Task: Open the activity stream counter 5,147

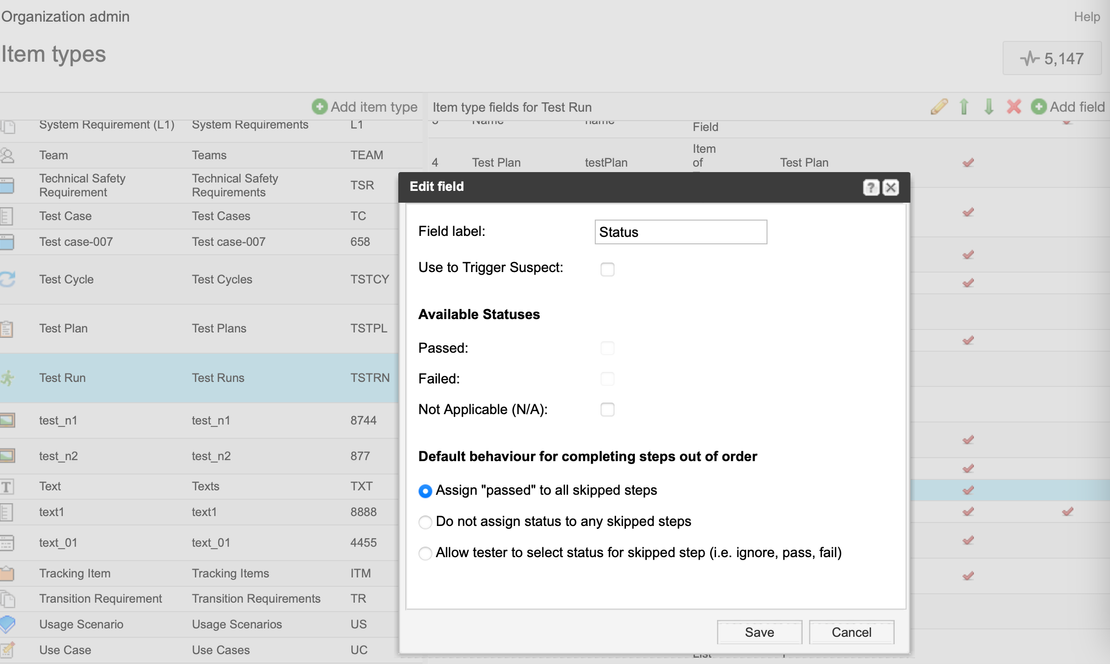Action: pyautogui.click(x=1052, y=59)
